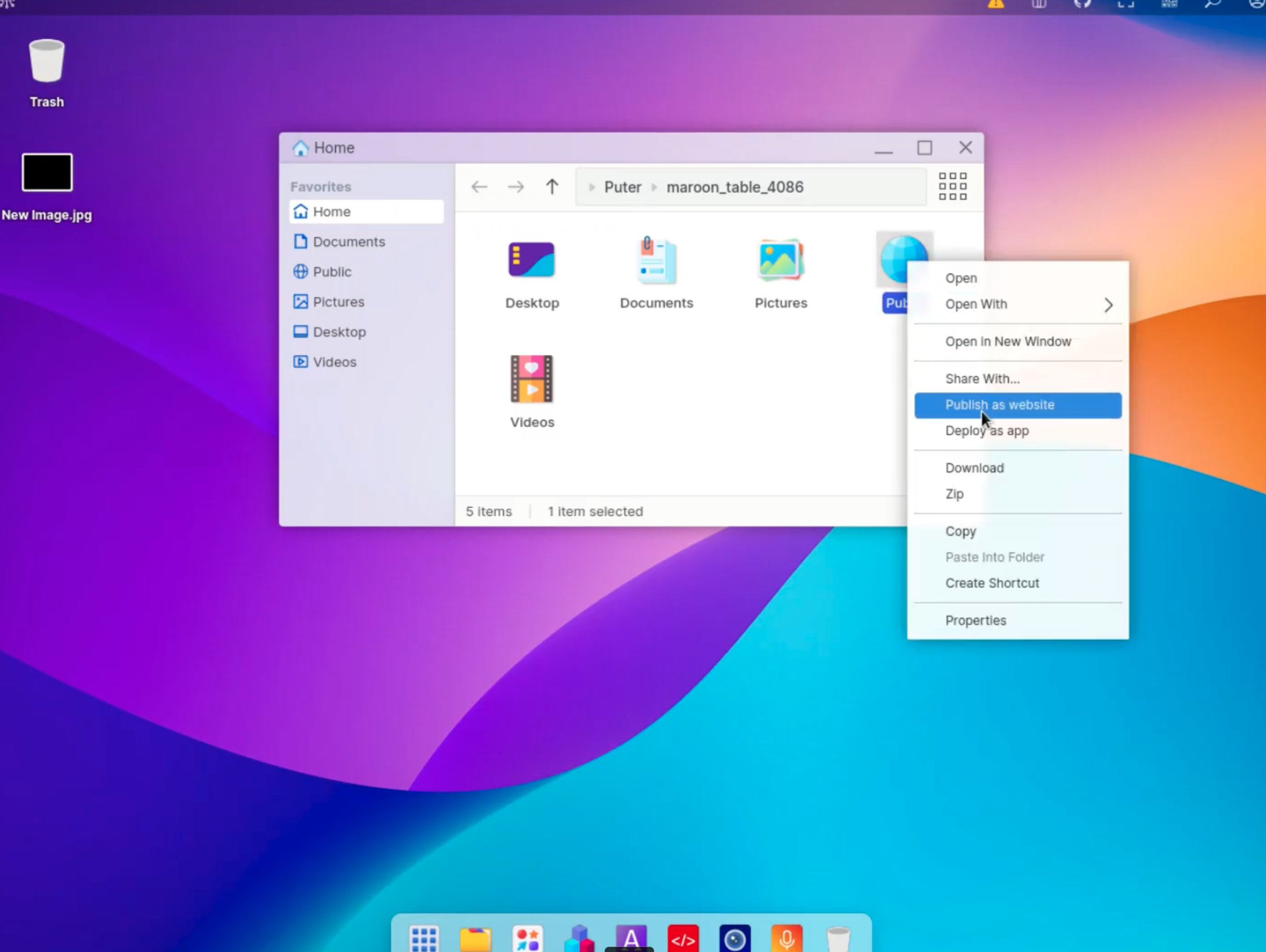Click the Puter breadcrumb in path bar

(x=622, y=187)
